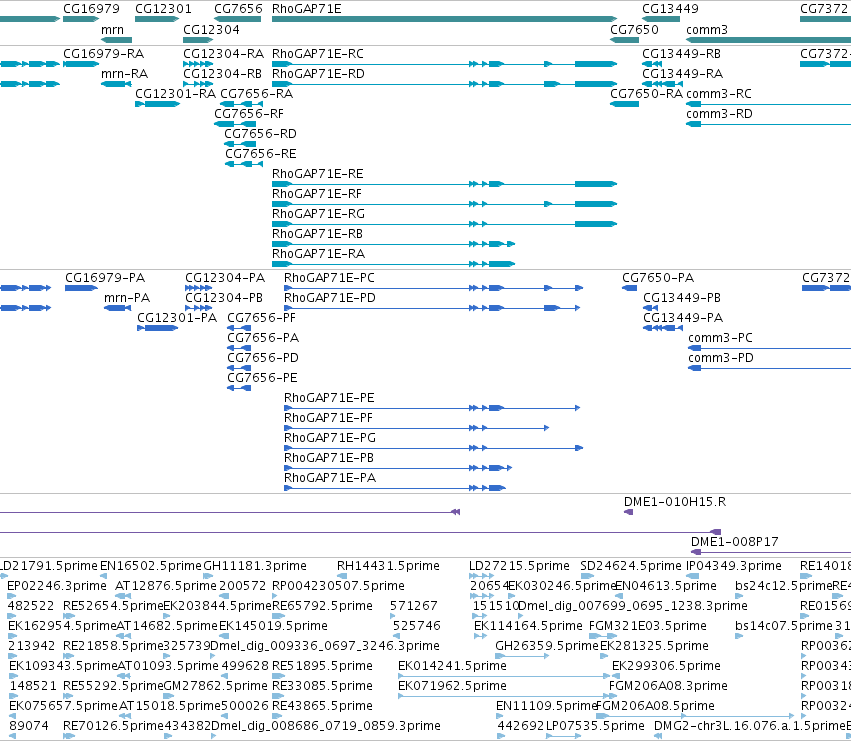
Task: Click EST LD27215.5prime
Action: [519, 567]
